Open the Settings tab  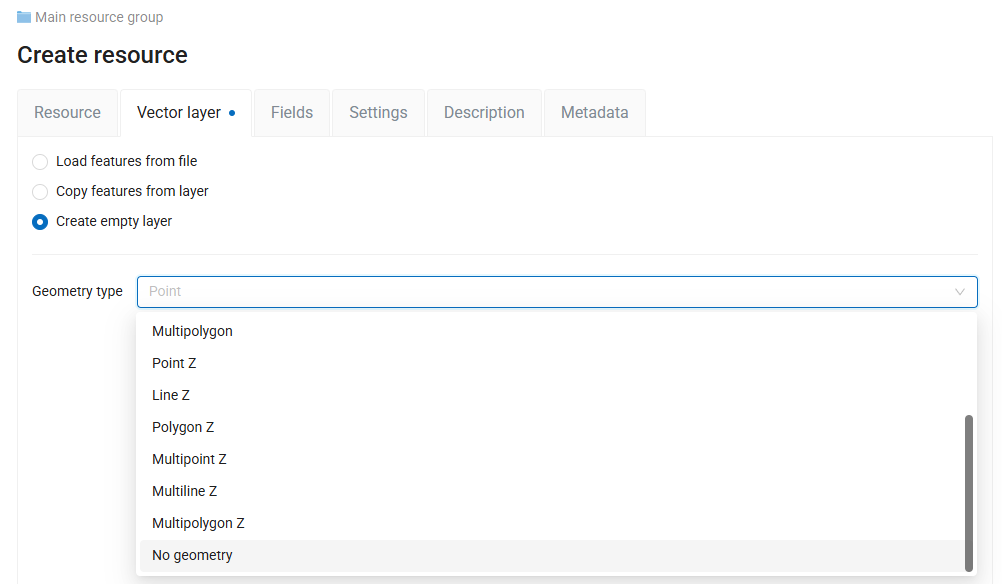coord(378,112)
